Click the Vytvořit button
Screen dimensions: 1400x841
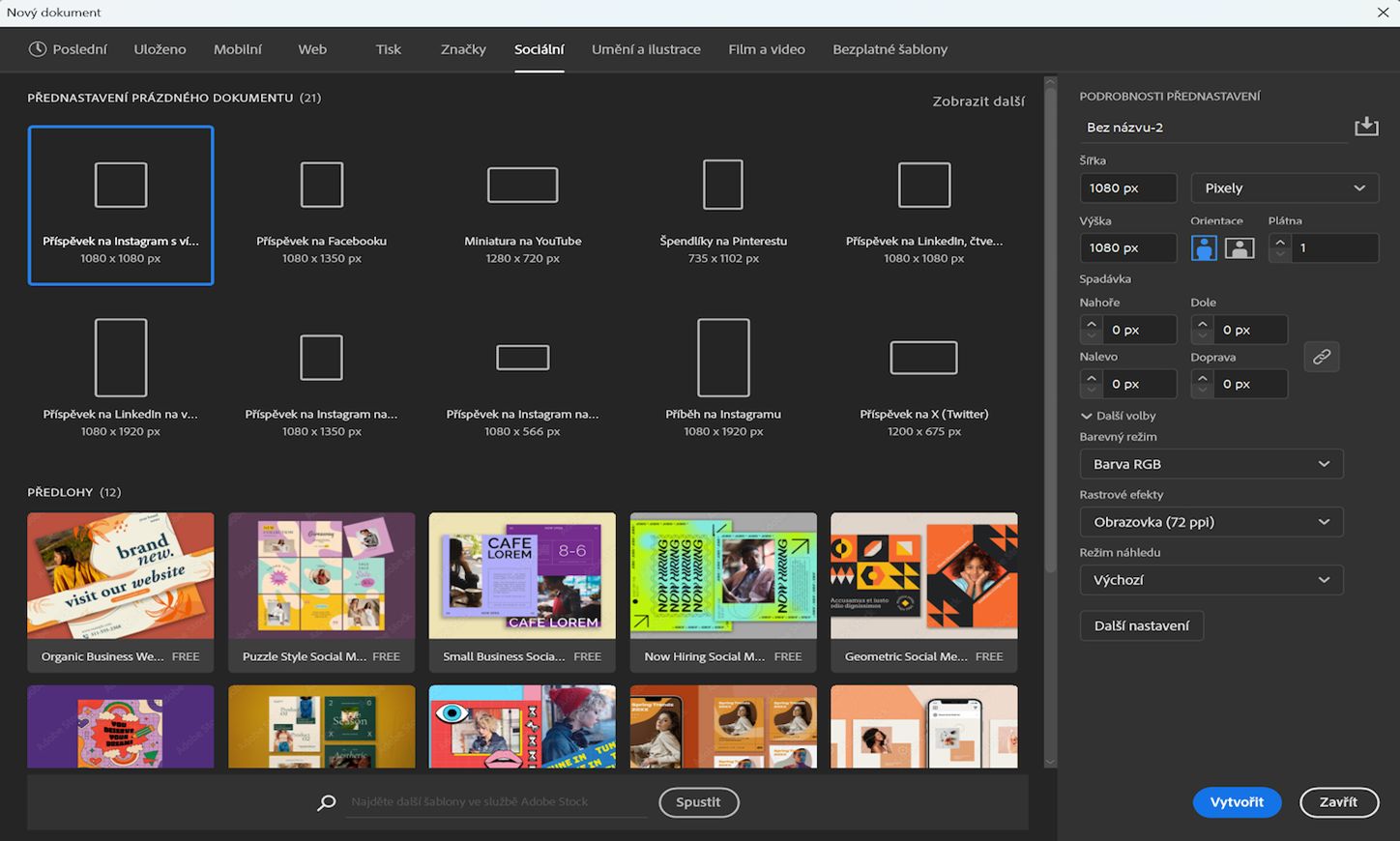[1236, 802]
